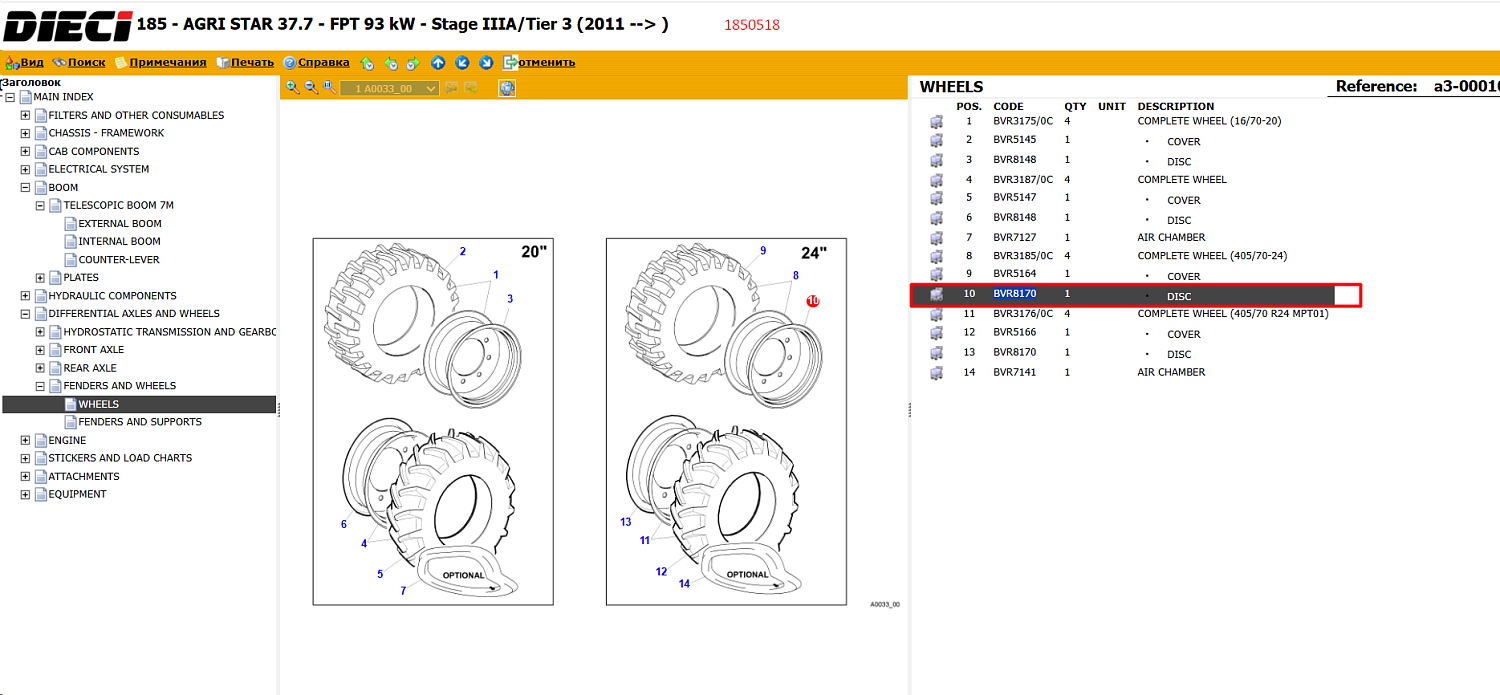Collapse the BOOM tree node
The width and height of the screenshot is (1500, 695).
click(26, 187)
